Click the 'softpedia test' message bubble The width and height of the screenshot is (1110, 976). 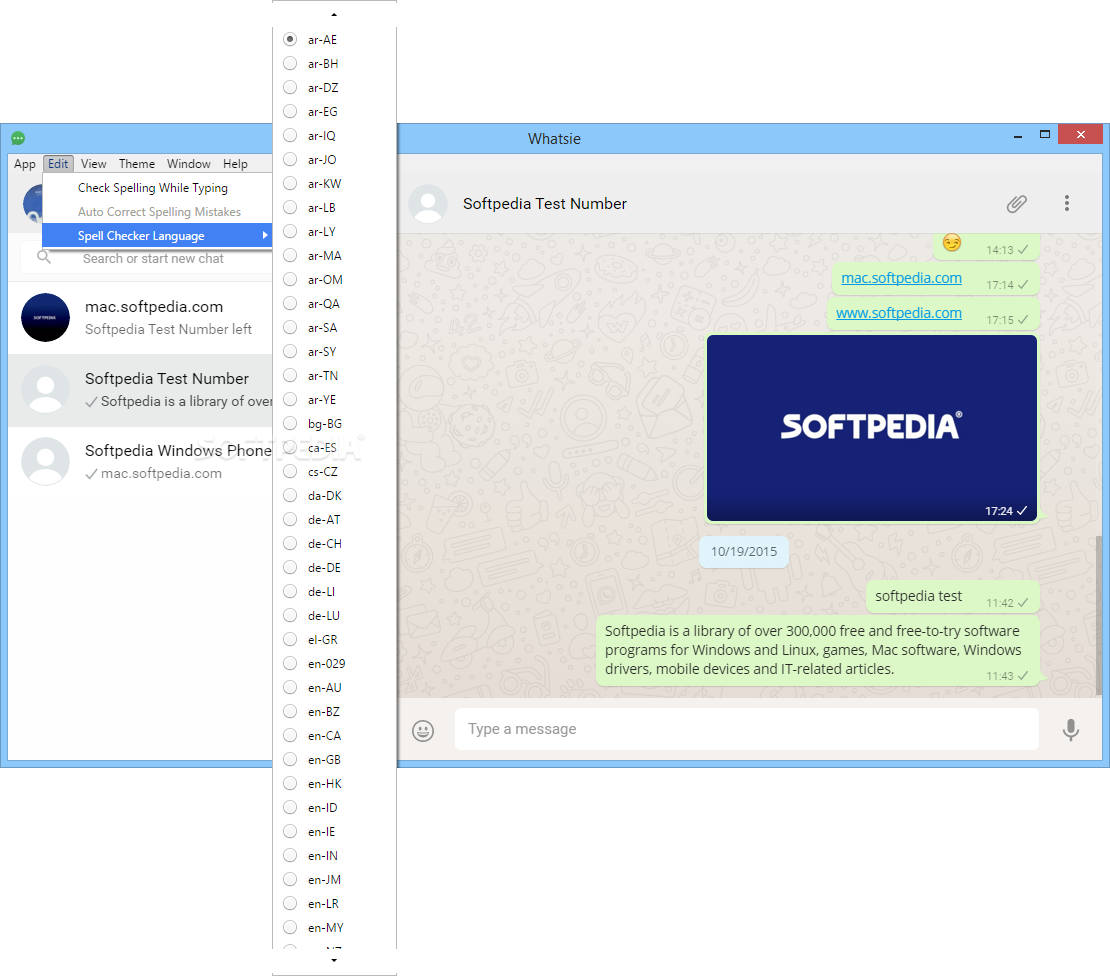coord(952,597)
